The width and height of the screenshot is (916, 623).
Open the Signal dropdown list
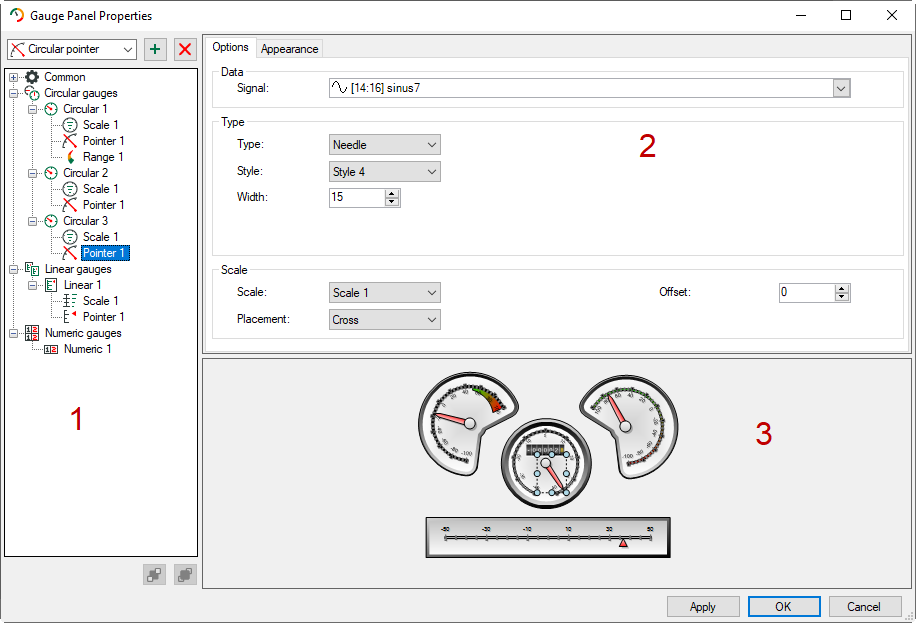(x=841, y=89)
